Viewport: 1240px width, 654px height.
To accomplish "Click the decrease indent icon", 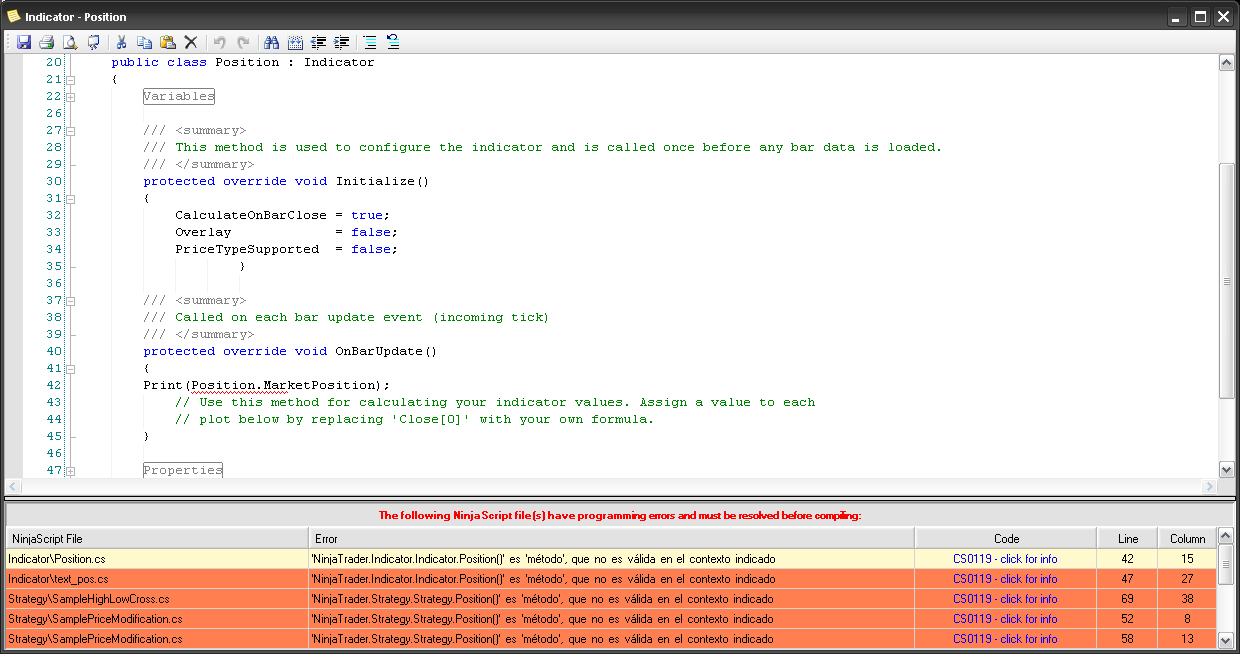I will [319, 42].
